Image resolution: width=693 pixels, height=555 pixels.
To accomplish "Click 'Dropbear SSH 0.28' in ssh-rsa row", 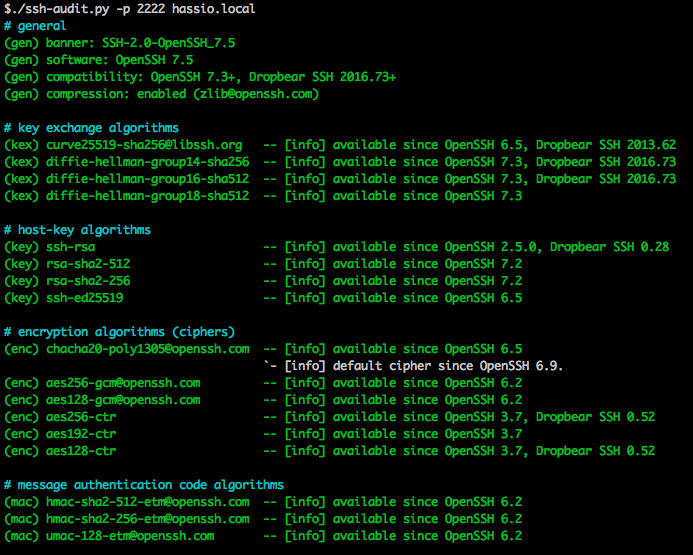I will pos(609,247).
